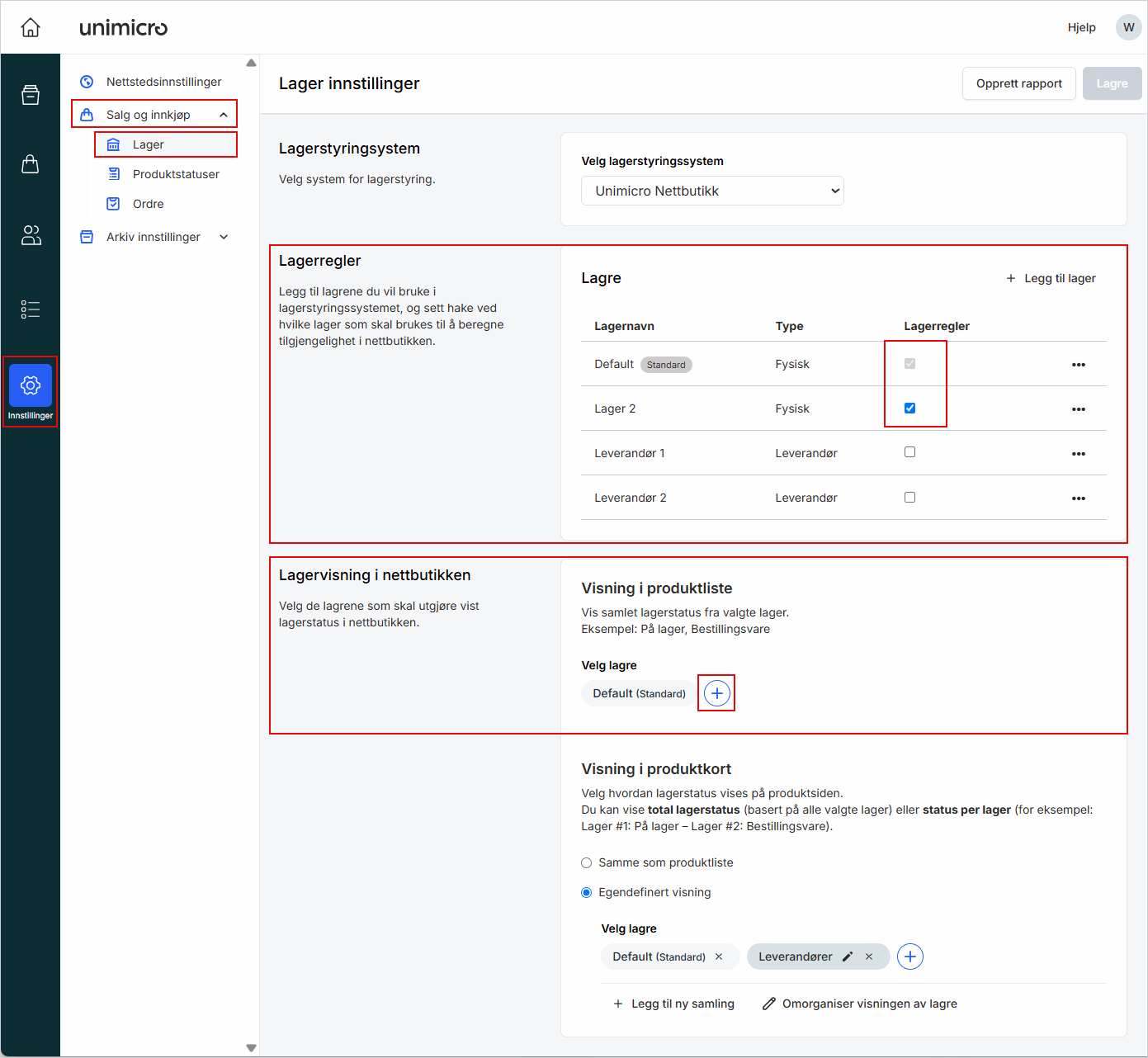The image size is (1148, 1058).
Task: Uncheck the Lager 2 lagerregler checkbox
Action: click(x=909, y=408)
